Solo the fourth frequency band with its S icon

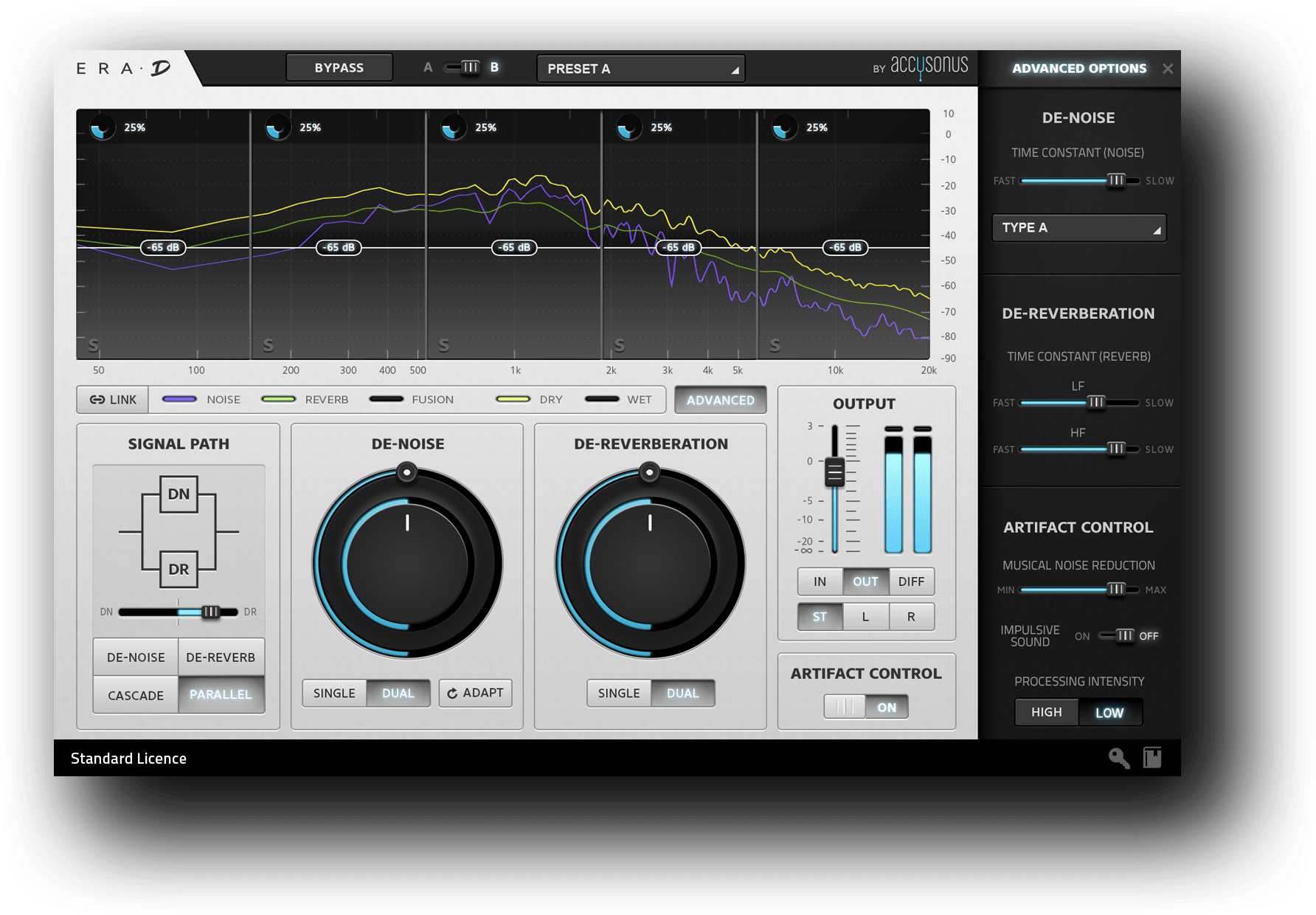(x=620, y=345)
